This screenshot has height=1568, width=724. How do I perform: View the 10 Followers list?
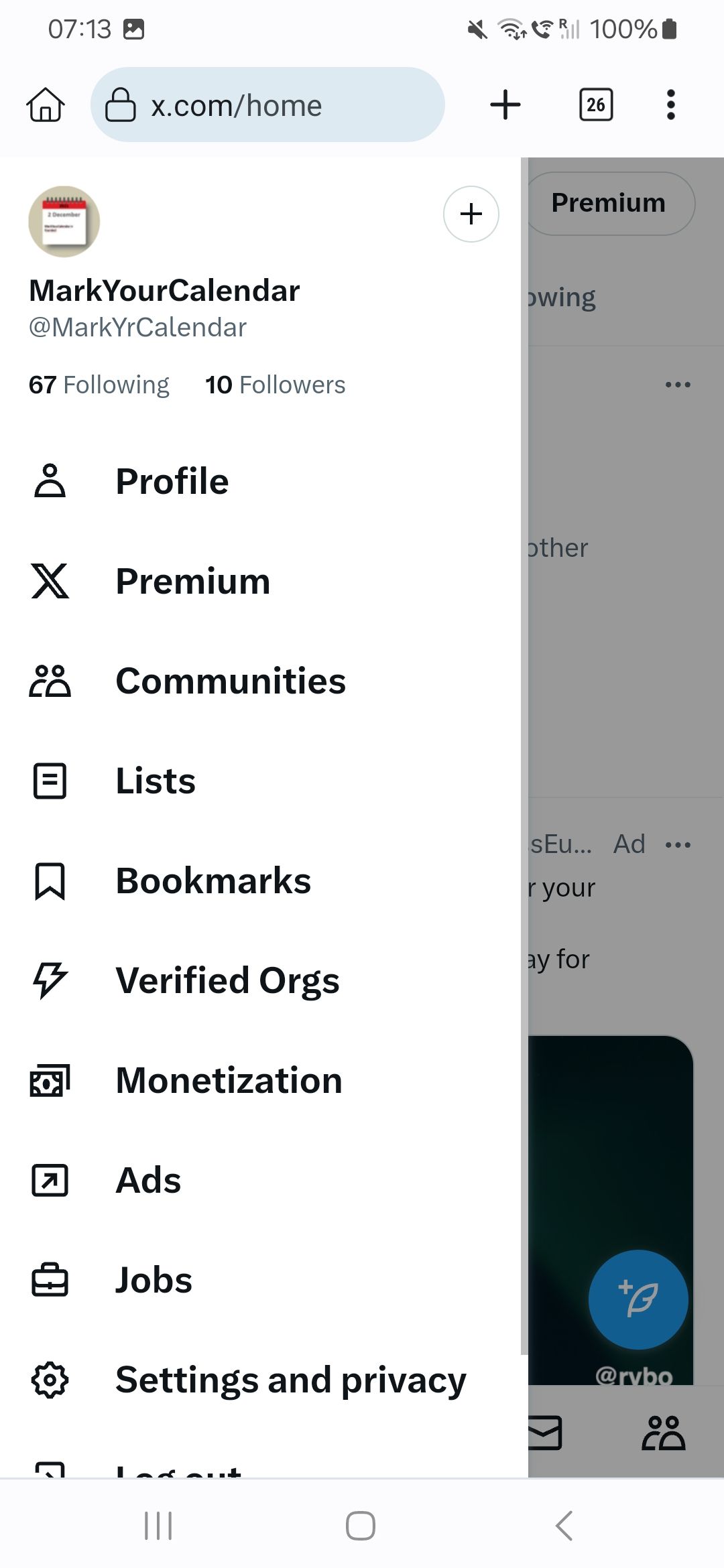pyautogui.click(x=276, y=385)
